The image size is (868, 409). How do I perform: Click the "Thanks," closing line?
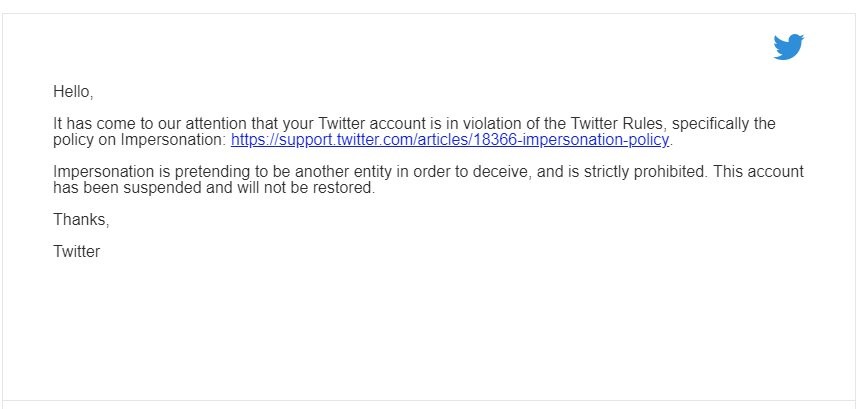(81, 220)
